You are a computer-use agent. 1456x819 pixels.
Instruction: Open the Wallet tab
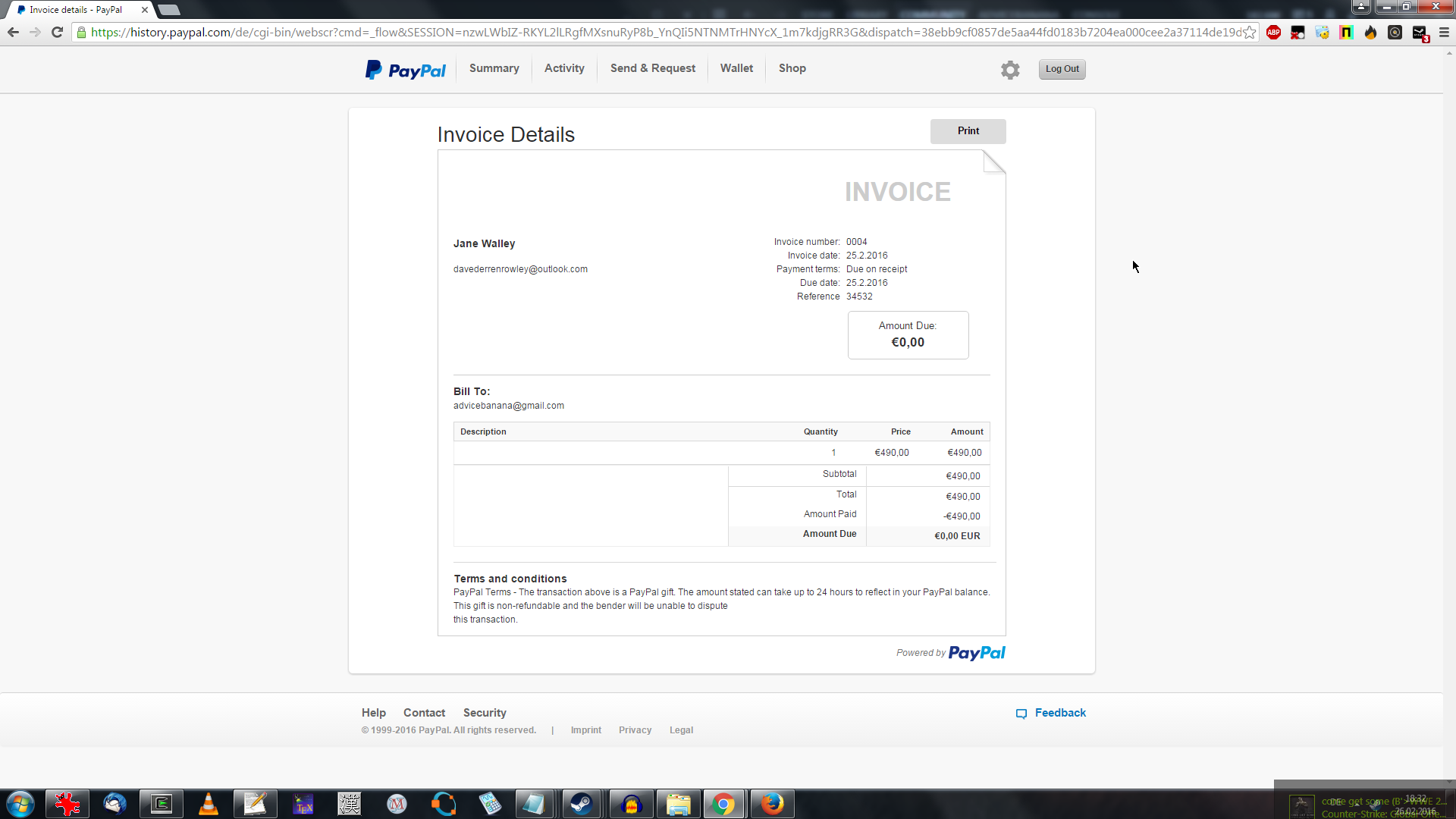point(736,68)
